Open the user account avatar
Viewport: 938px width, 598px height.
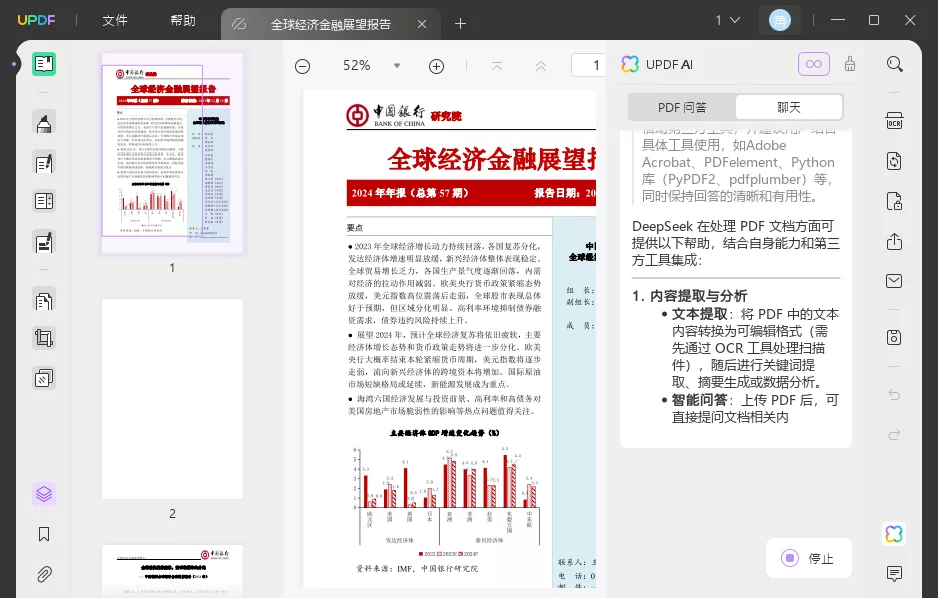click(779, 20)
